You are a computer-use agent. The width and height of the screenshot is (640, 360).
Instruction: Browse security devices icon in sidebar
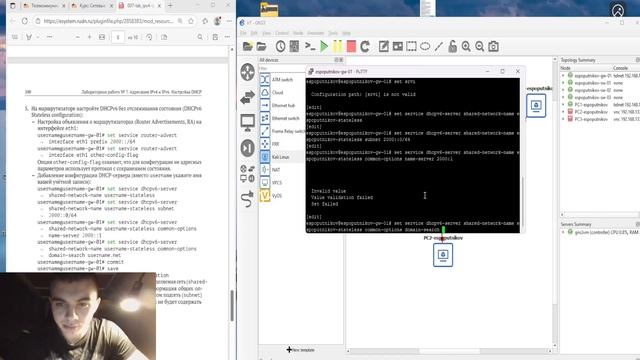point(248,148)
